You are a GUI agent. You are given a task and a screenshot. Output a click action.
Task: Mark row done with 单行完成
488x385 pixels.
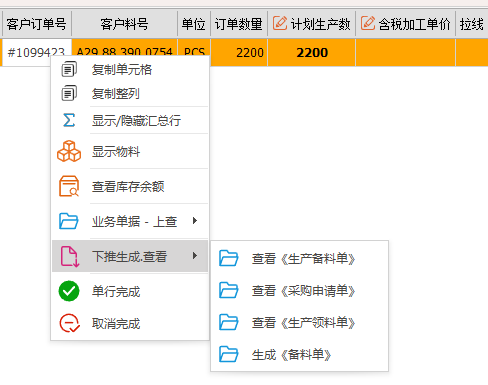[x=130, y=291]
